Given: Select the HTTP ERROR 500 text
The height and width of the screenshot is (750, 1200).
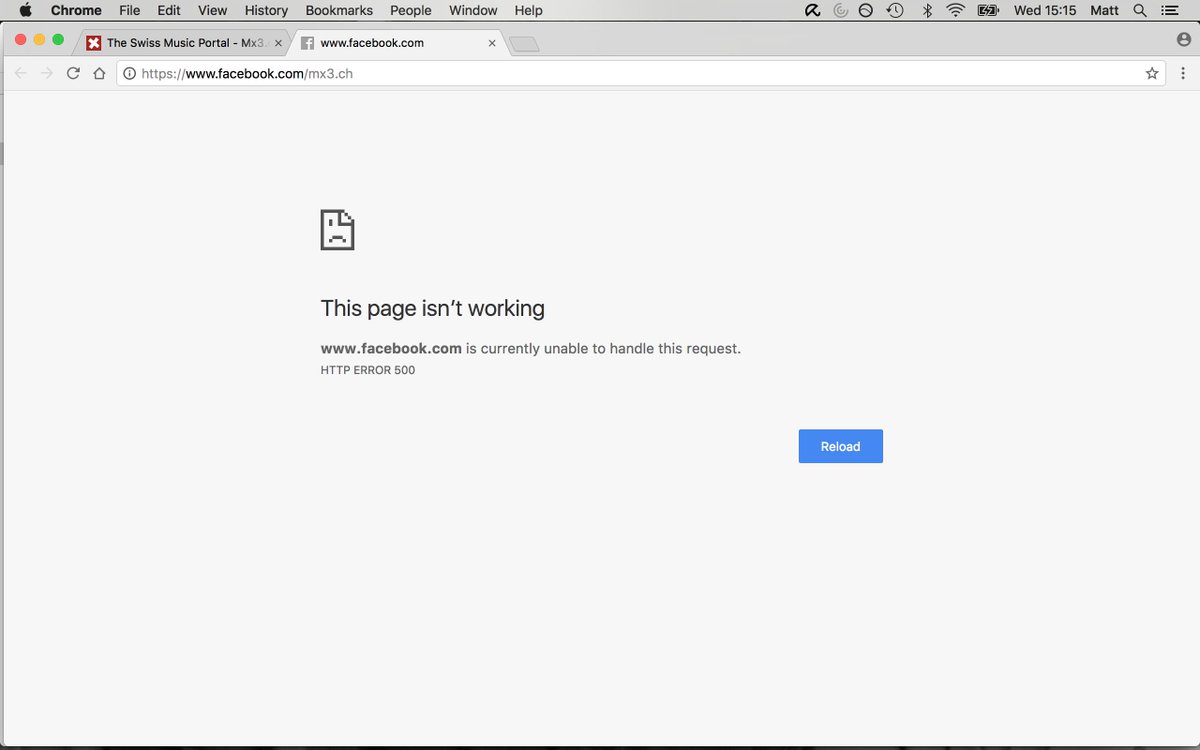Looking at the screenshot, I should click(368, 370).
